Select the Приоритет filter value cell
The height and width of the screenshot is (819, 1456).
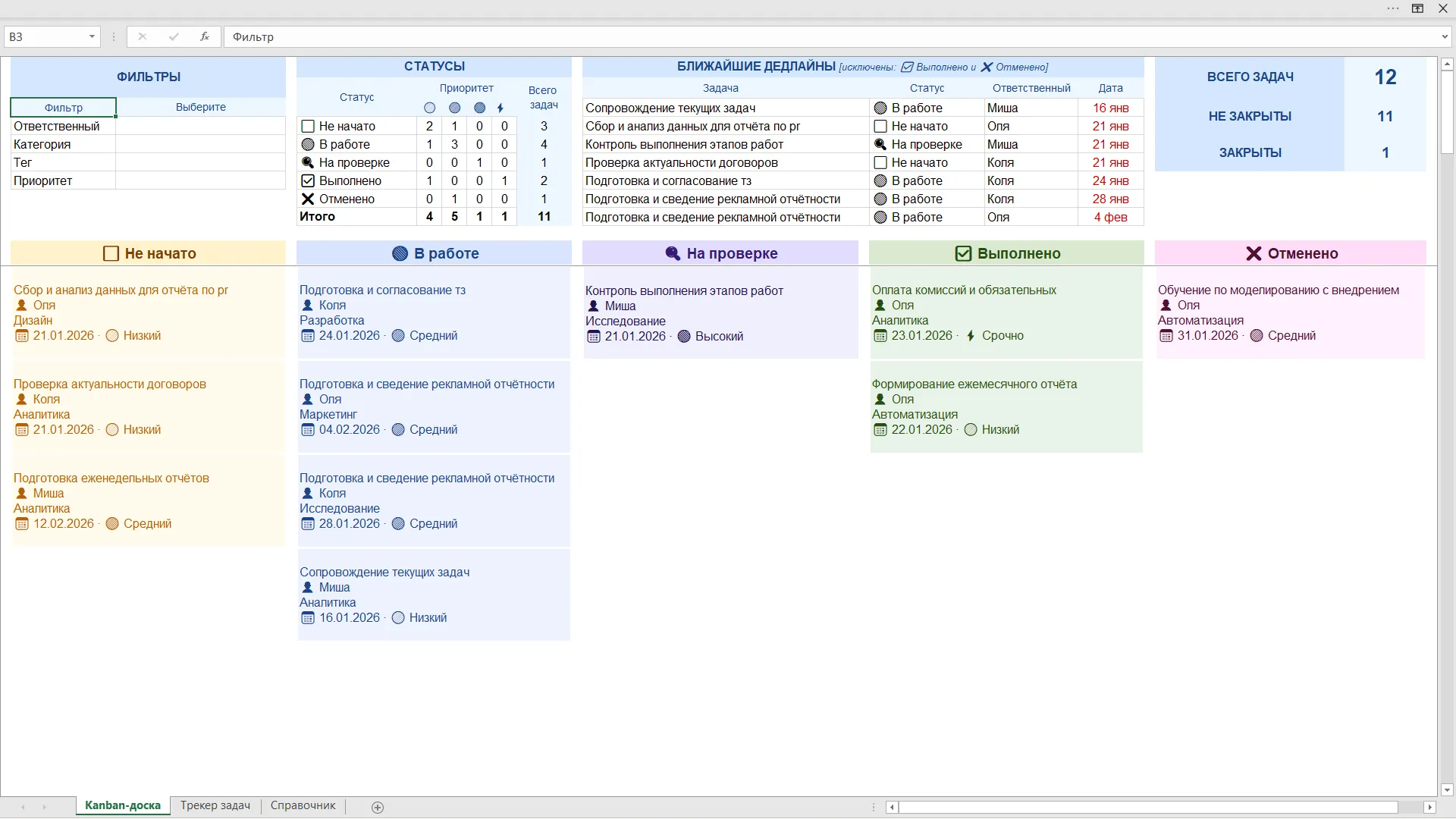click(201, 181)
